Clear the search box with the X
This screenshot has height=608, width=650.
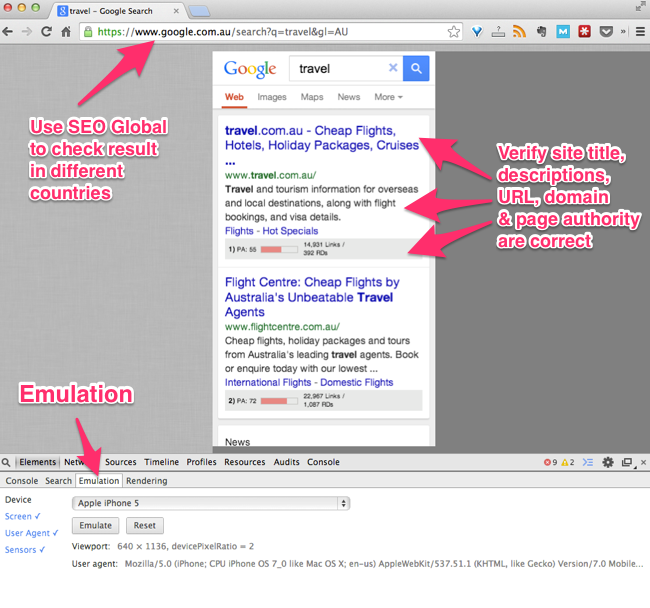point(393,68)
